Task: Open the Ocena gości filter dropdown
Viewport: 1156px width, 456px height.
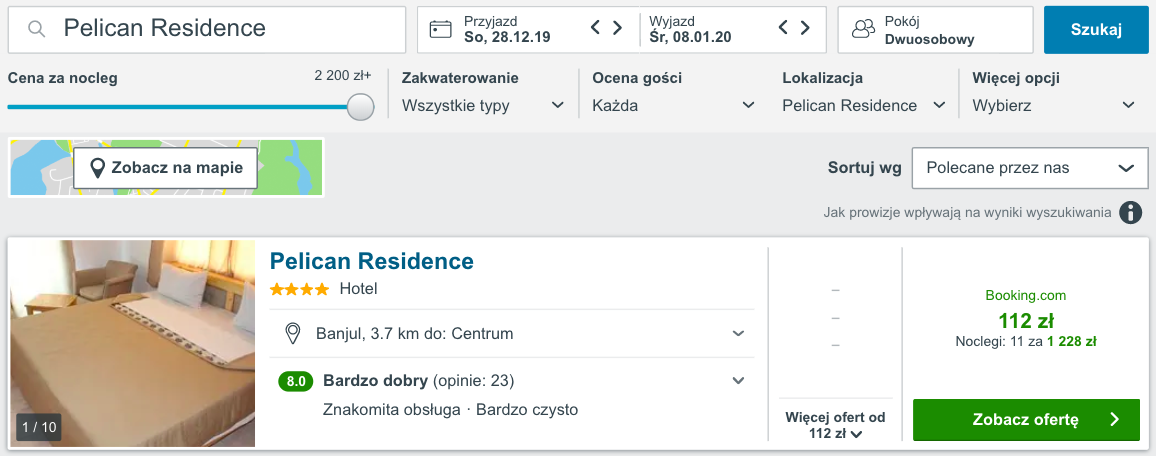Action: point(673,105)
